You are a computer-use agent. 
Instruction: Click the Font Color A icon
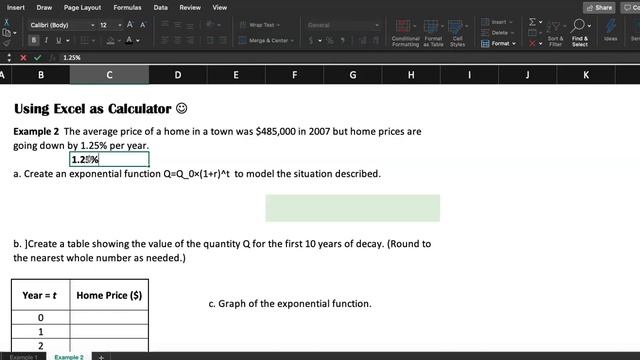coord(129,40)
